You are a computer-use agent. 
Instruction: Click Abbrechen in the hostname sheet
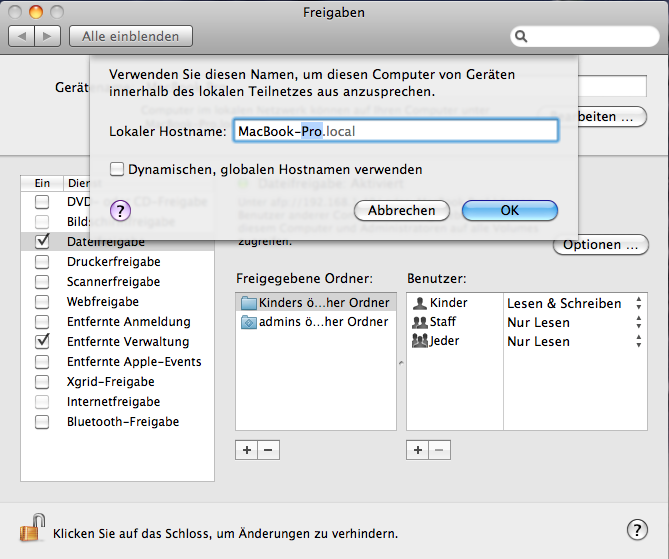(x=401, y=211)
